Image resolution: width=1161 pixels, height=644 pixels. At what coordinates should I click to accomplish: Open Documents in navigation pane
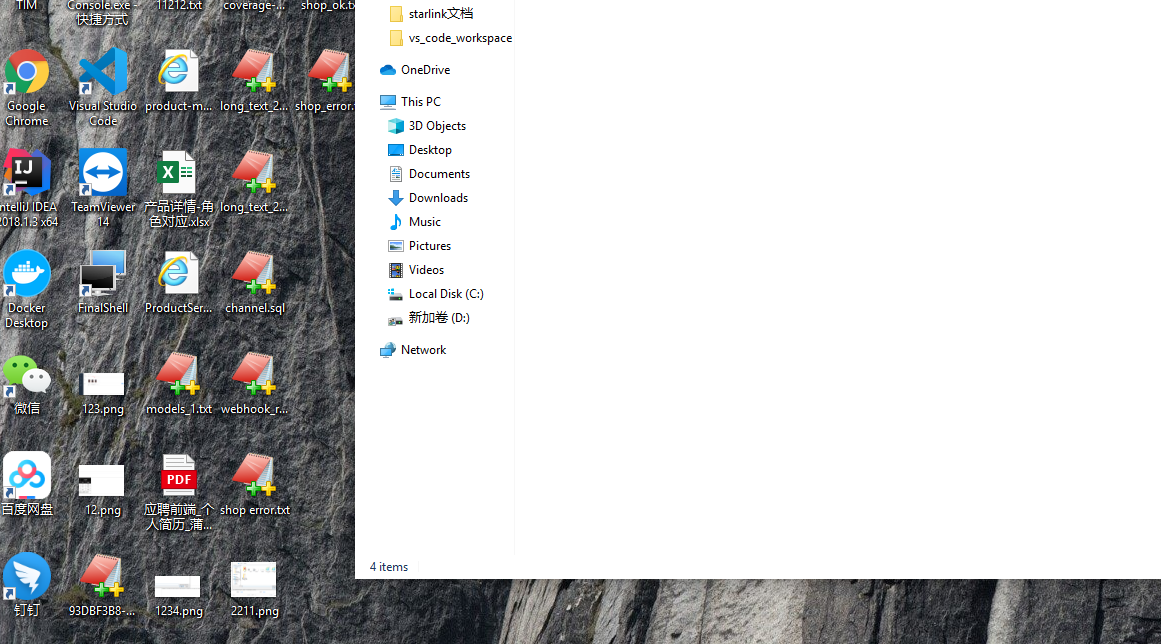pyautogui.click(x=429, y=174)
